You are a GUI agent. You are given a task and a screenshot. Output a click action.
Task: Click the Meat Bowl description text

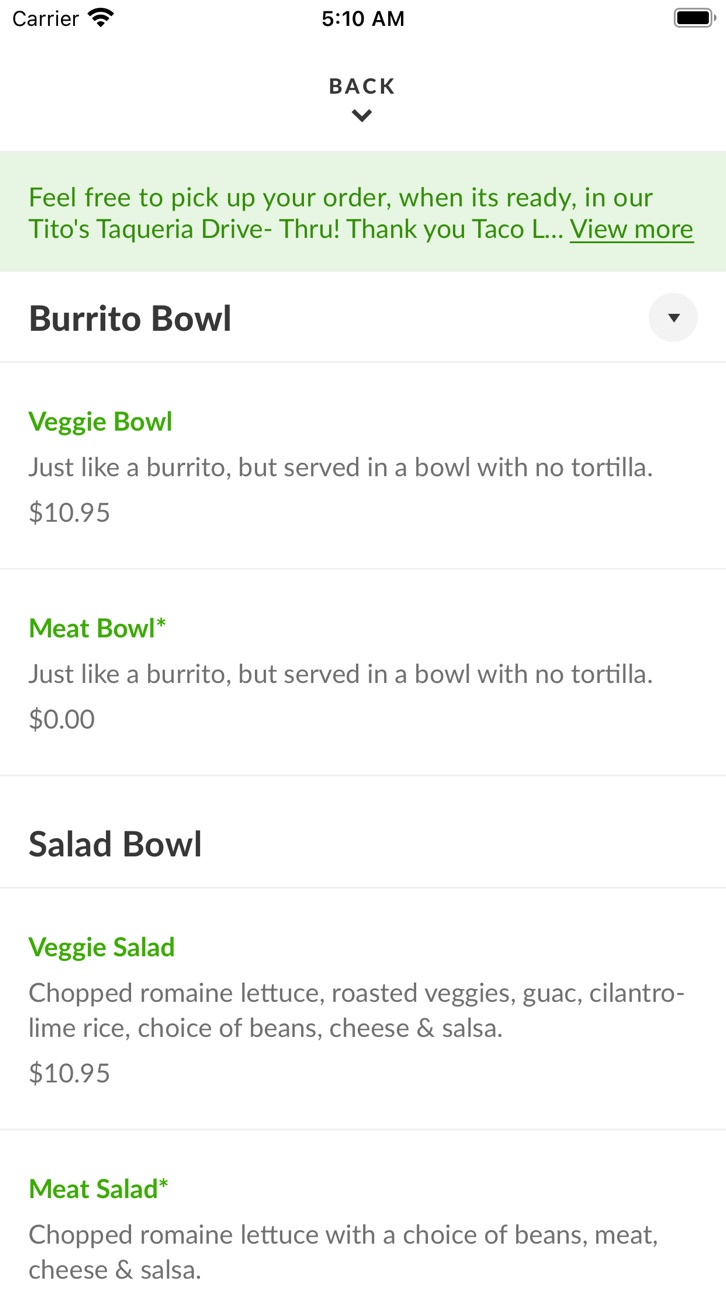340,674
